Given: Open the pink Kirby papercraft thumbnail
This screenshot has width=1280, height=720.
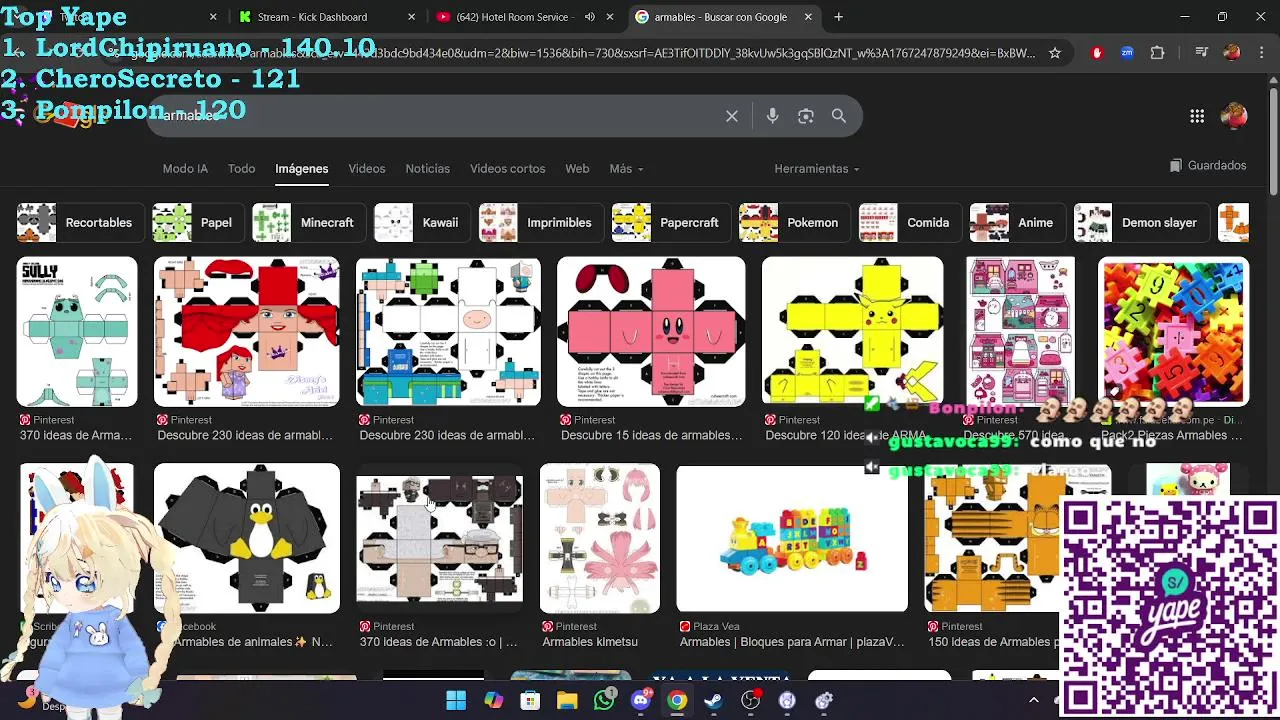Looking at the screenshot, I should tap(651, 332).
